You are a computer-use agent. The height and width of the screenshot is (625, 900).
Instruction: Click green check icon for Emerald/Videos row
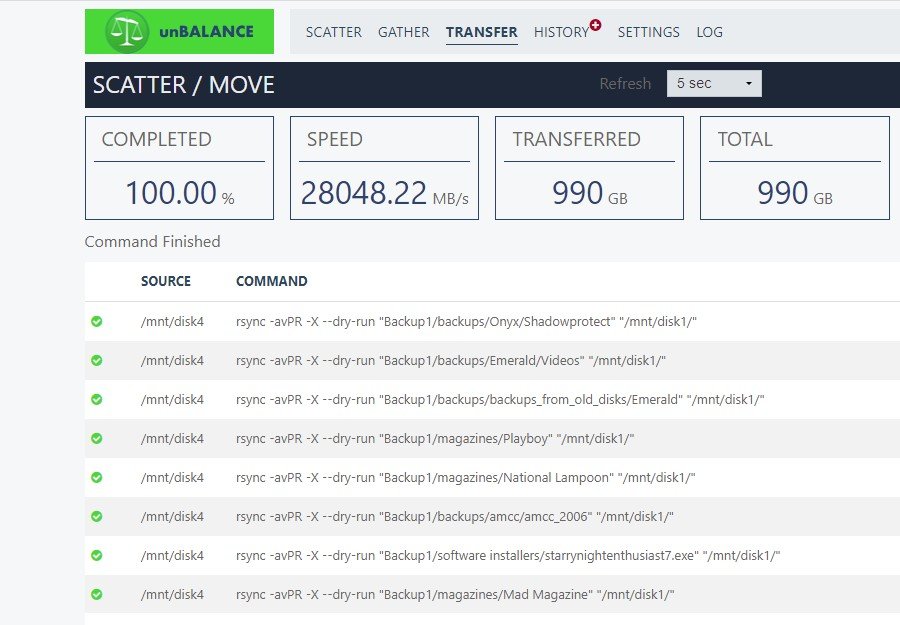97,360
